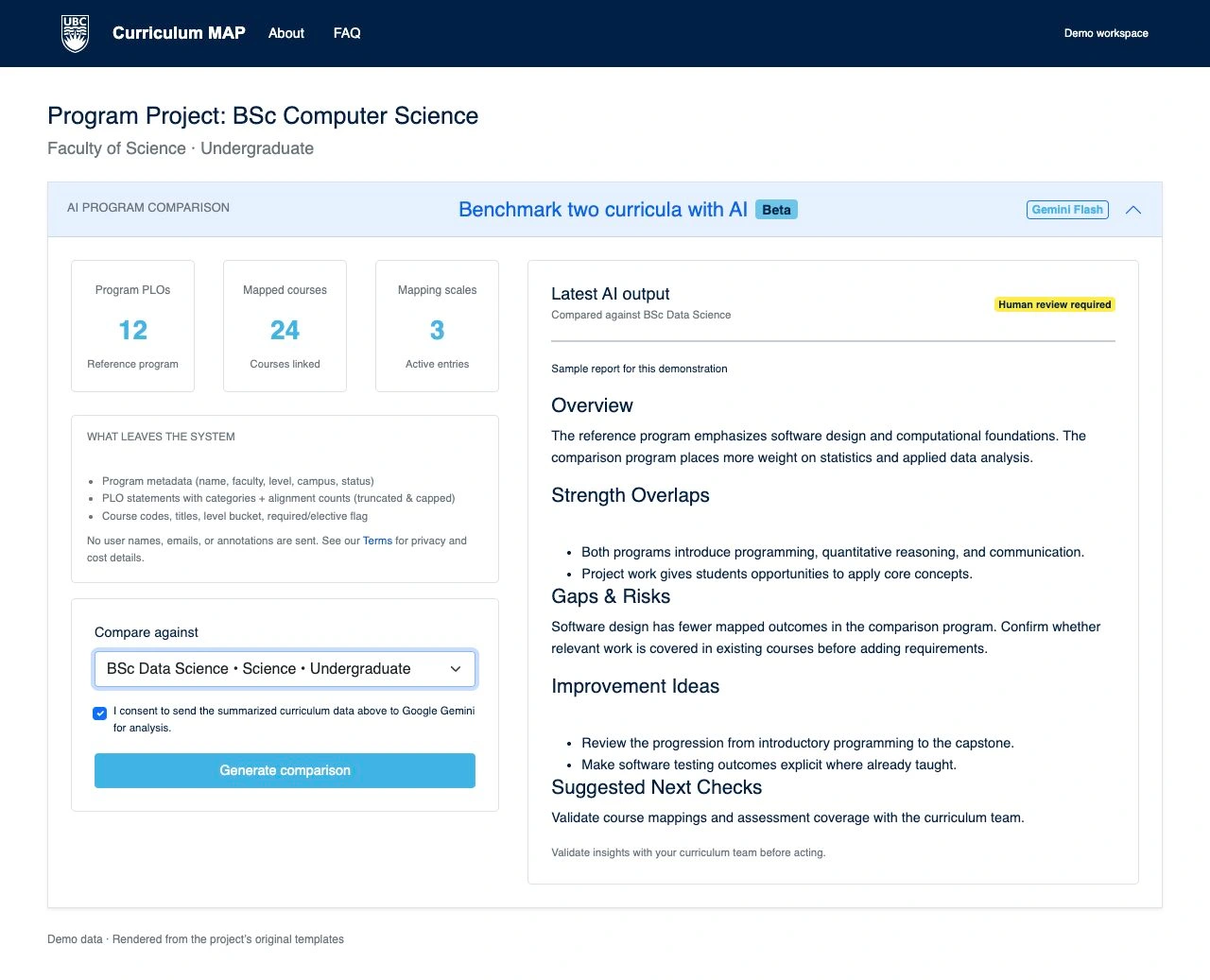The height and width of the screenshot is (980, 1210).
Task: Click the Latest AI output heading
Action: pos(611,294)
